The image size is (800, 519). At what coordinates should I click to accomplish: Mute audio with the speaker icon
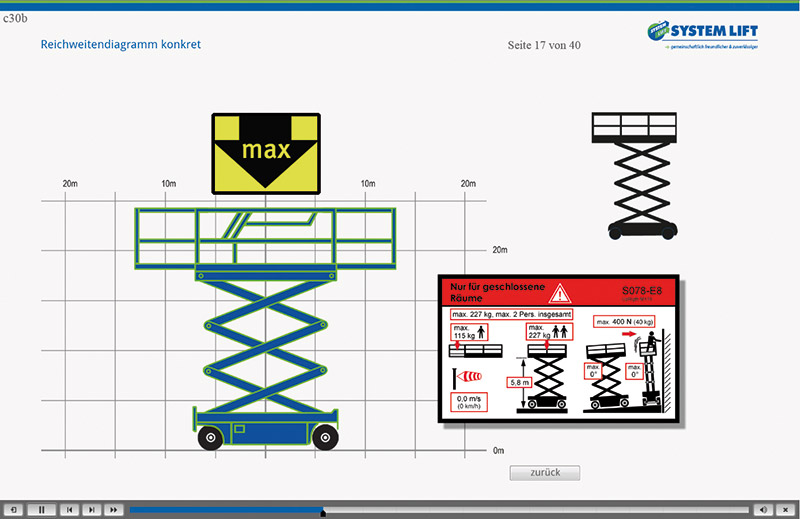click(762, 510)
